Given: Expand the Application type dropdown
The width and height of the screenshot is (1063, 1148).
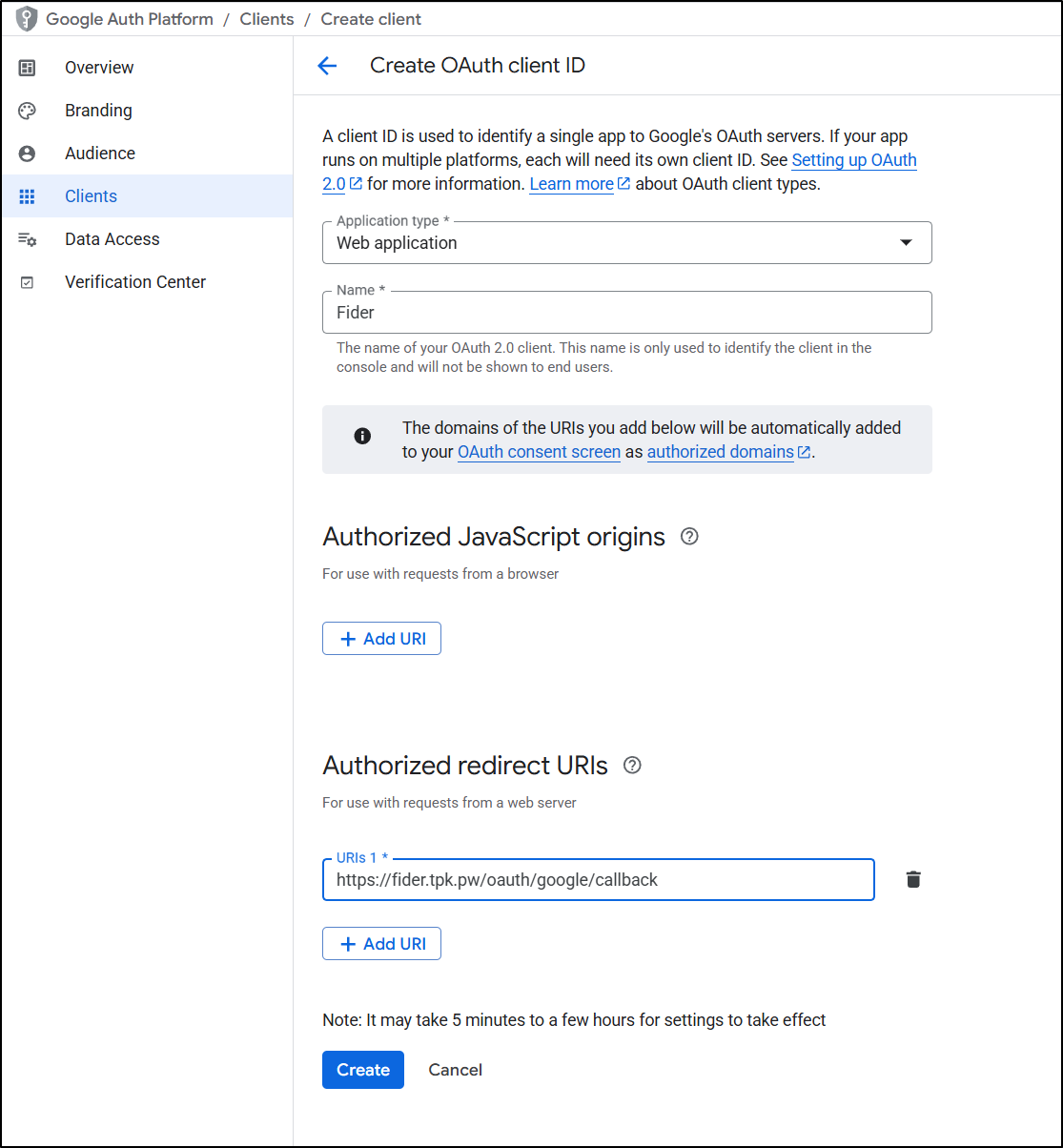Looking at the screenshot, I should [627, 243].
